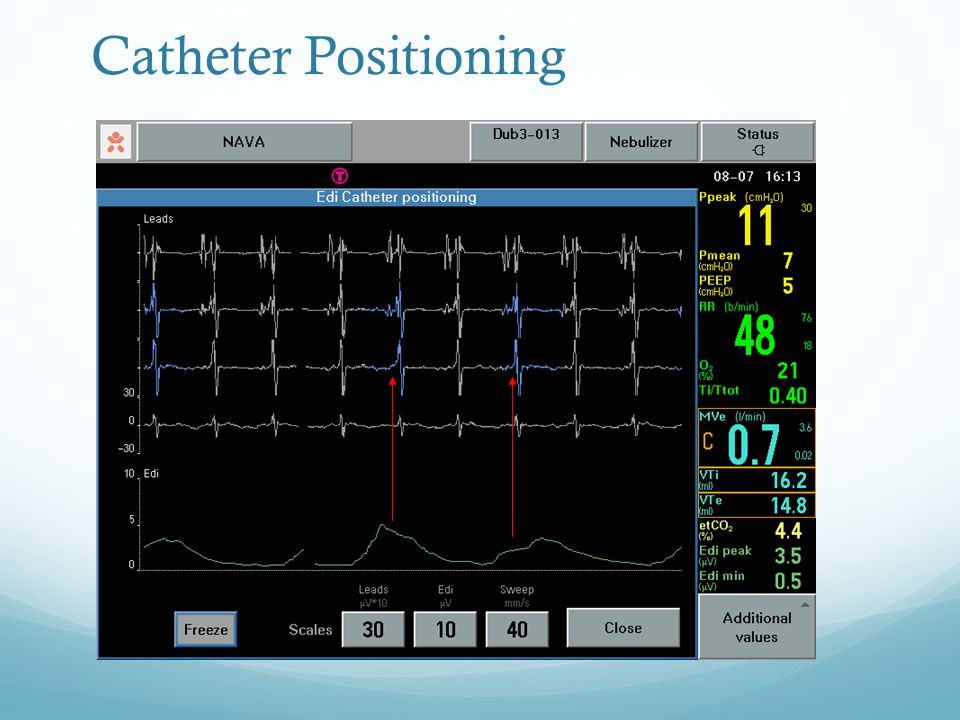Open the Dub3-013 patient button
The image size is (960, 720).
pyautogui.click(x=526, y=142)
